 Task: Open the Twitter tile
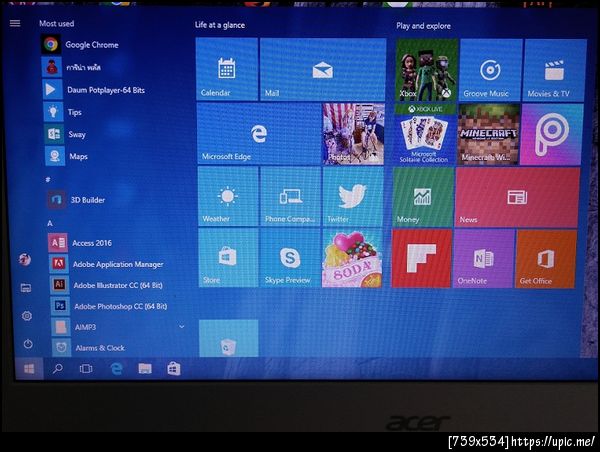point(353,197)
